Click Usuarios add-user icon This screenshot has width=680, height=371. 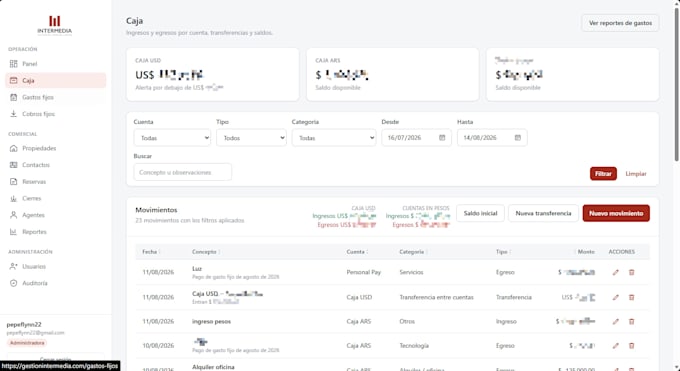pos(13,266)
